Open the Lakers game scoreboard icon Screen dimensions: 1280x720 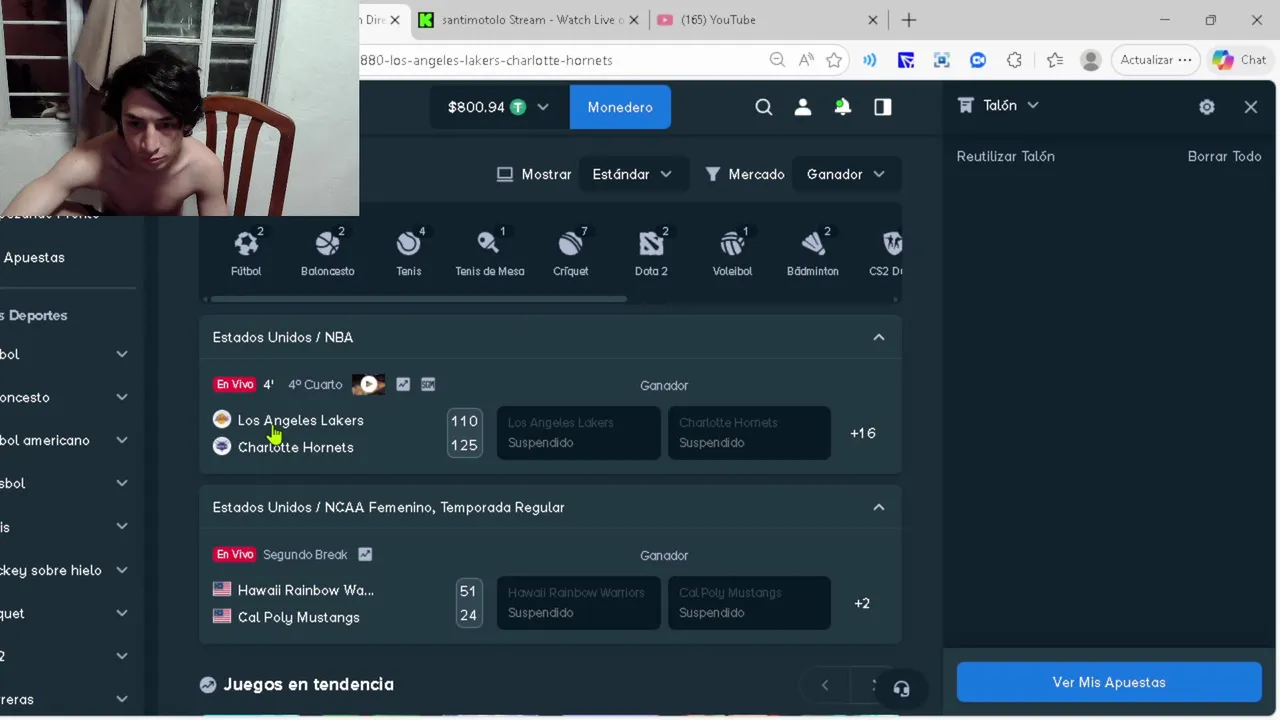[x=428, y=384]
